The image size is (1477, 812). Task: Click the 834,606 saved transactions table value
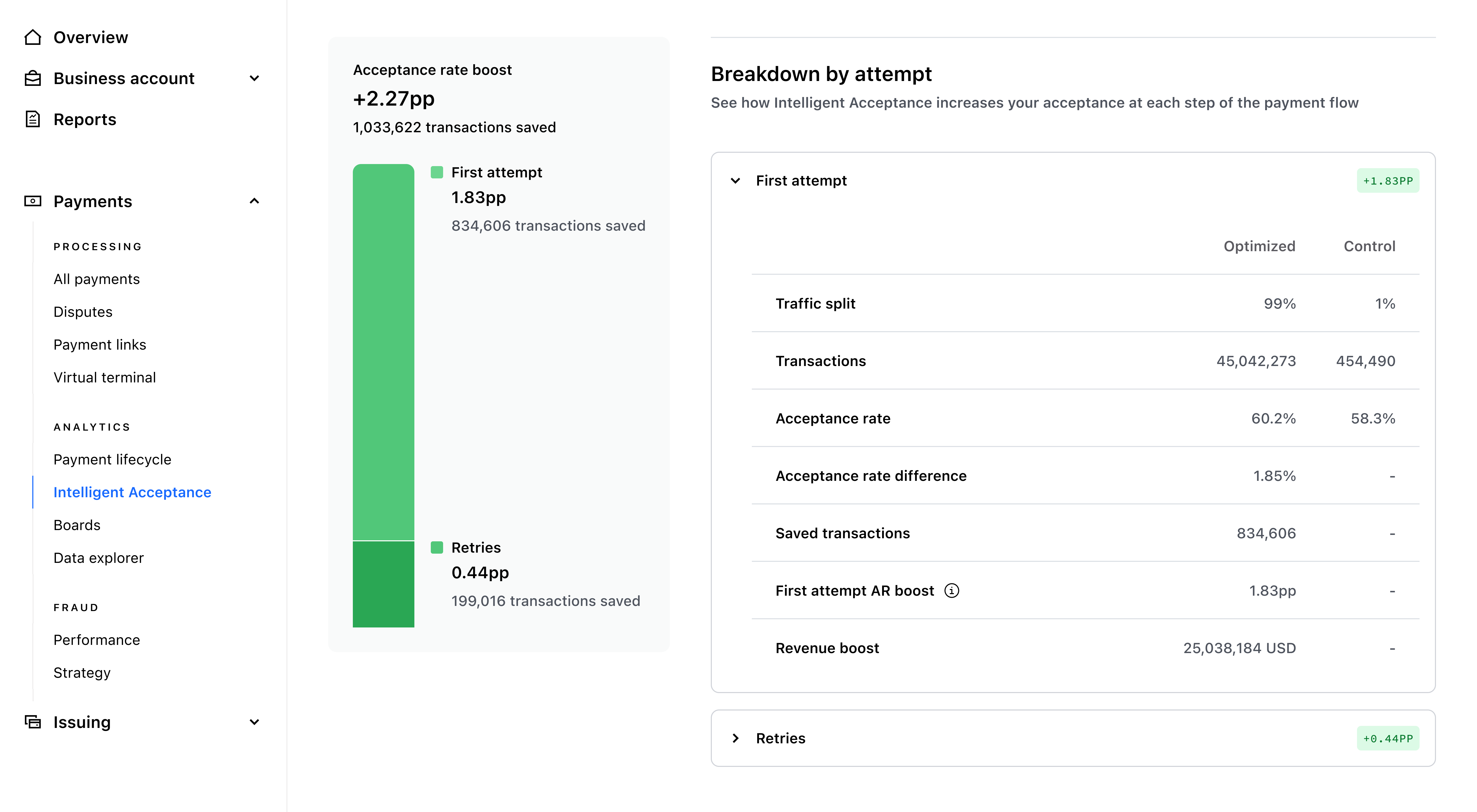[x=1266, y=533]
